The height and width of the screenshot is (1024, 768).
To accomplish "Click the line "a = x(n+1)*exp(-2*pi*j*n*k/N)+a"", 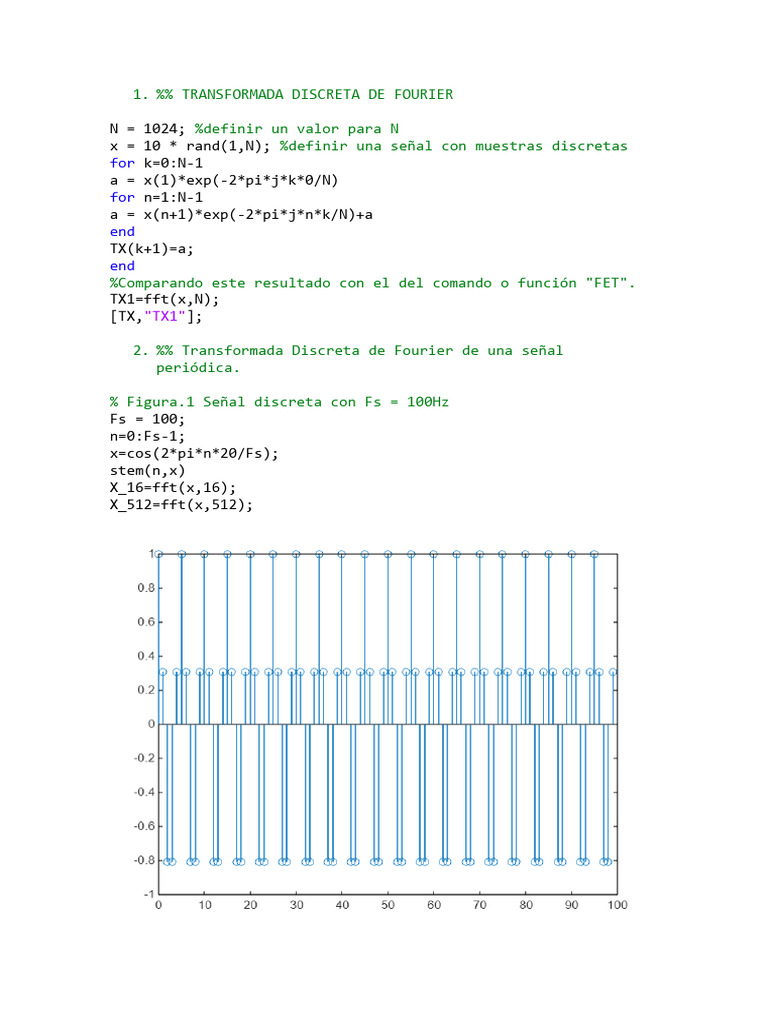I will tap(241, 214).
